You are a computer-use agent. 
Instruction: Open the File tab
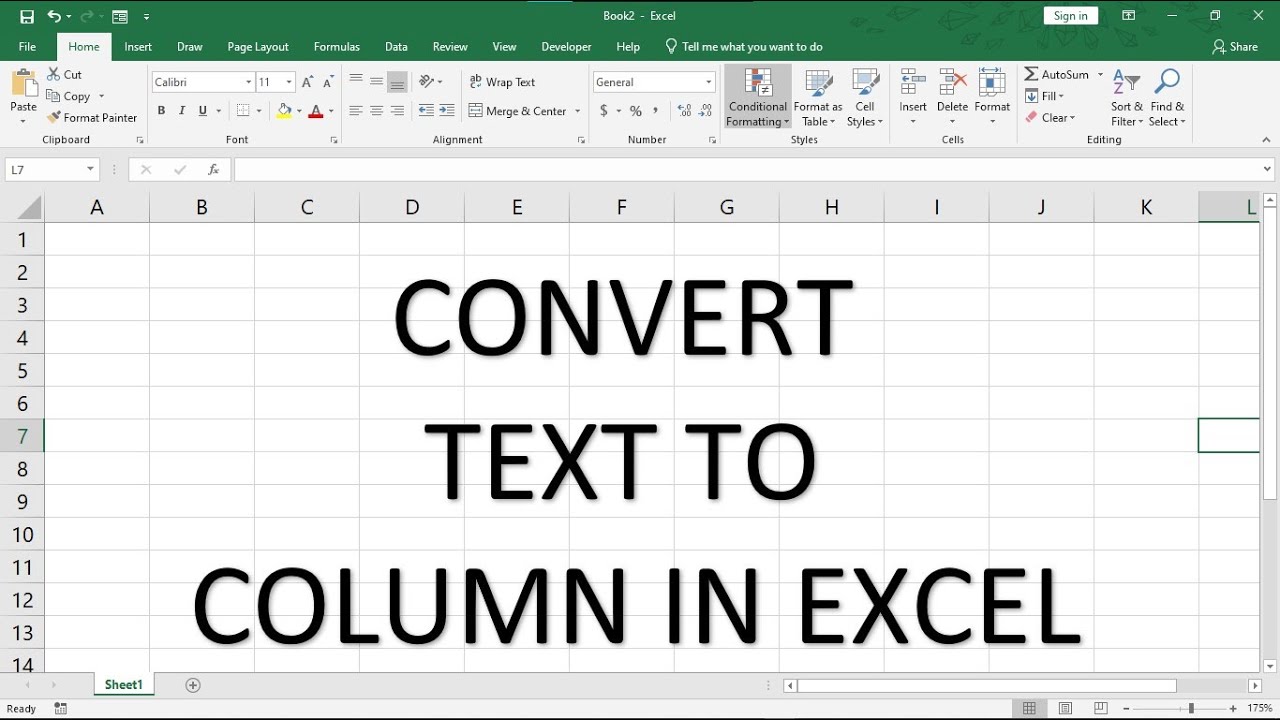27,47
